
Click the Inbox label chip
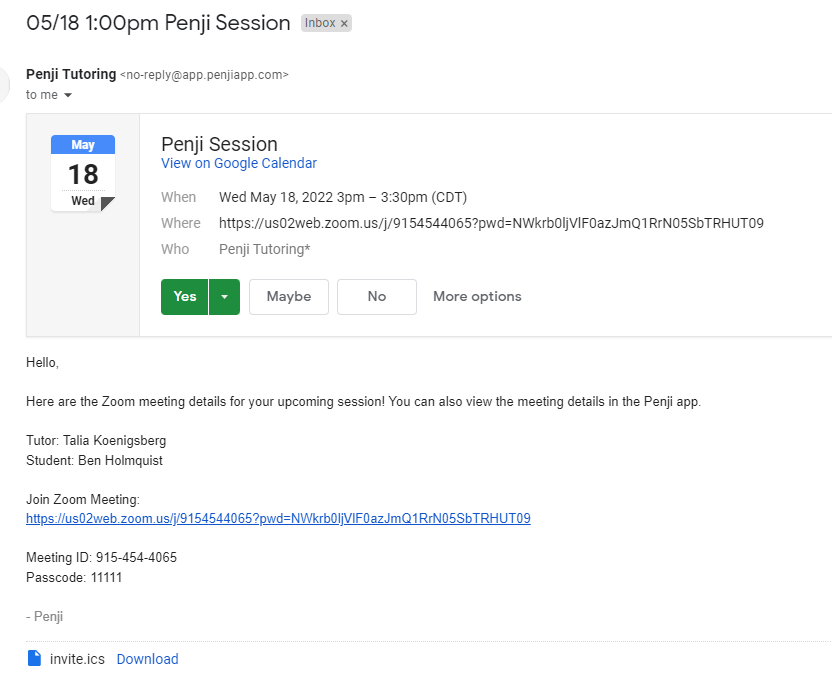pyautogui.click(x=320, y=23)
